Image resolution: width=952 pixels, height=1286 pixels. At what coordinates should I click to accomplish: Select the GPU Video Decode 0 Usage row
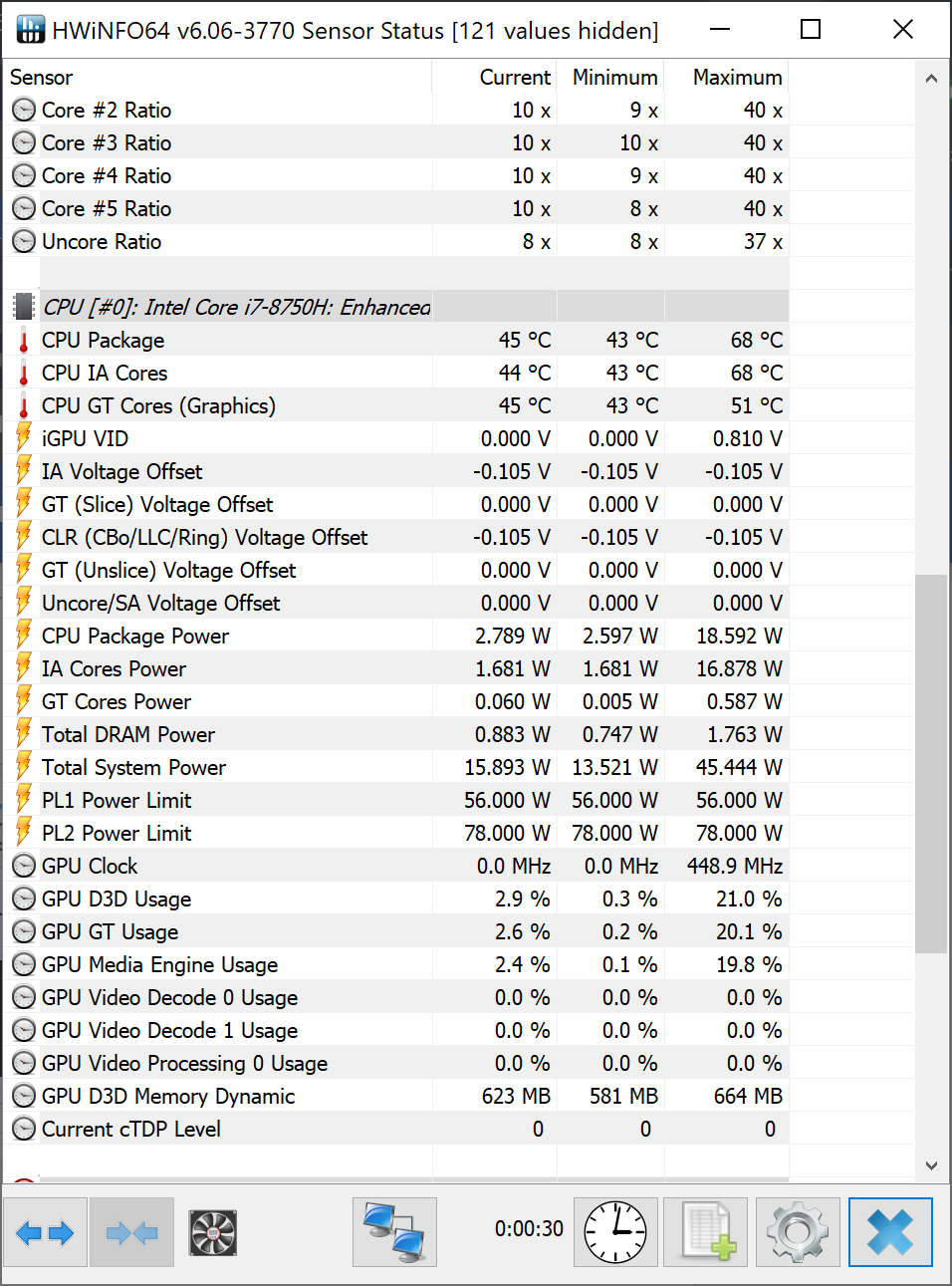coord(396,997)
